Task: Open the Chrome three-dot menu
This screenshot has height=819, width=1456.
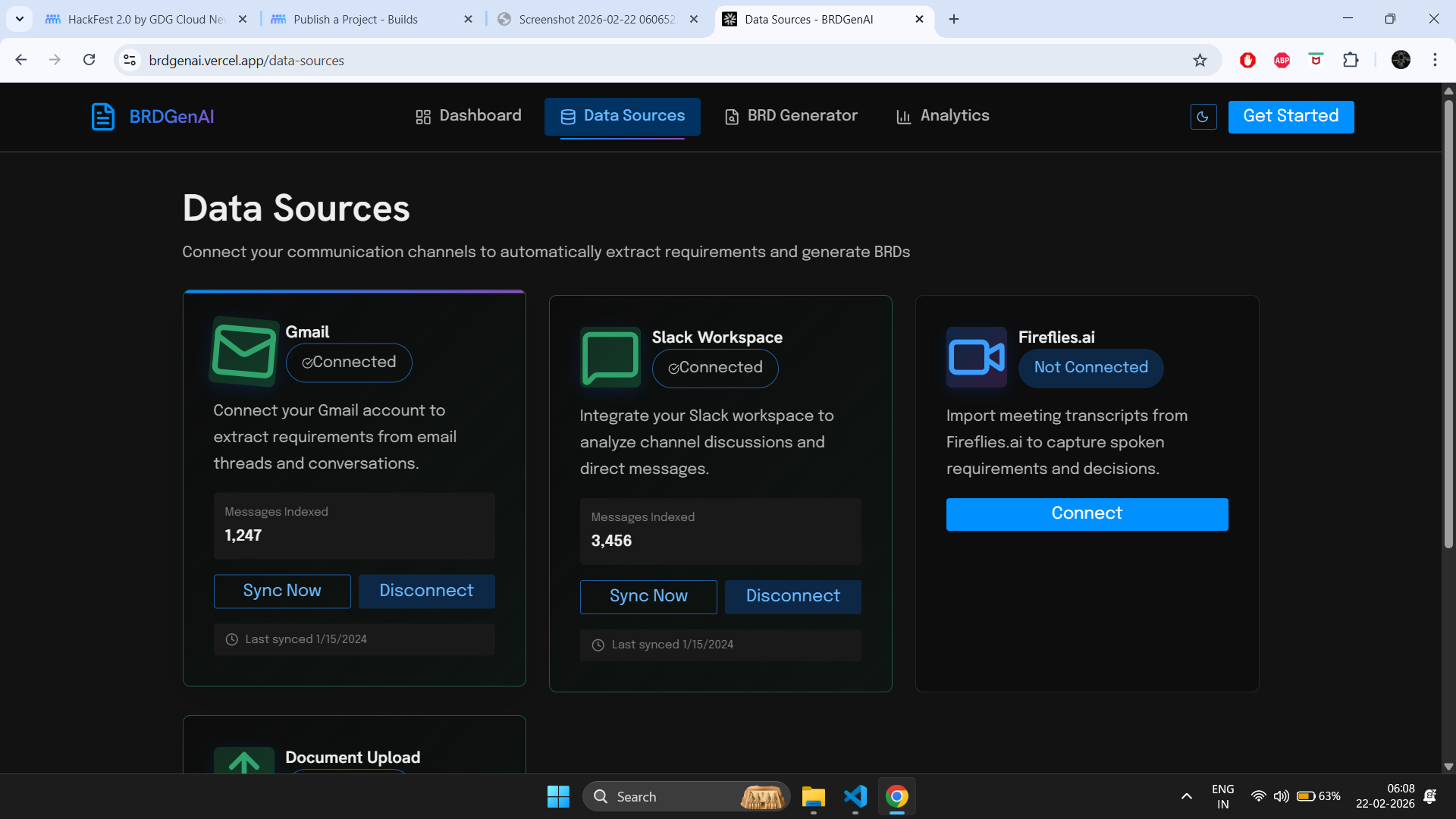Action: tap(1435, 60)
